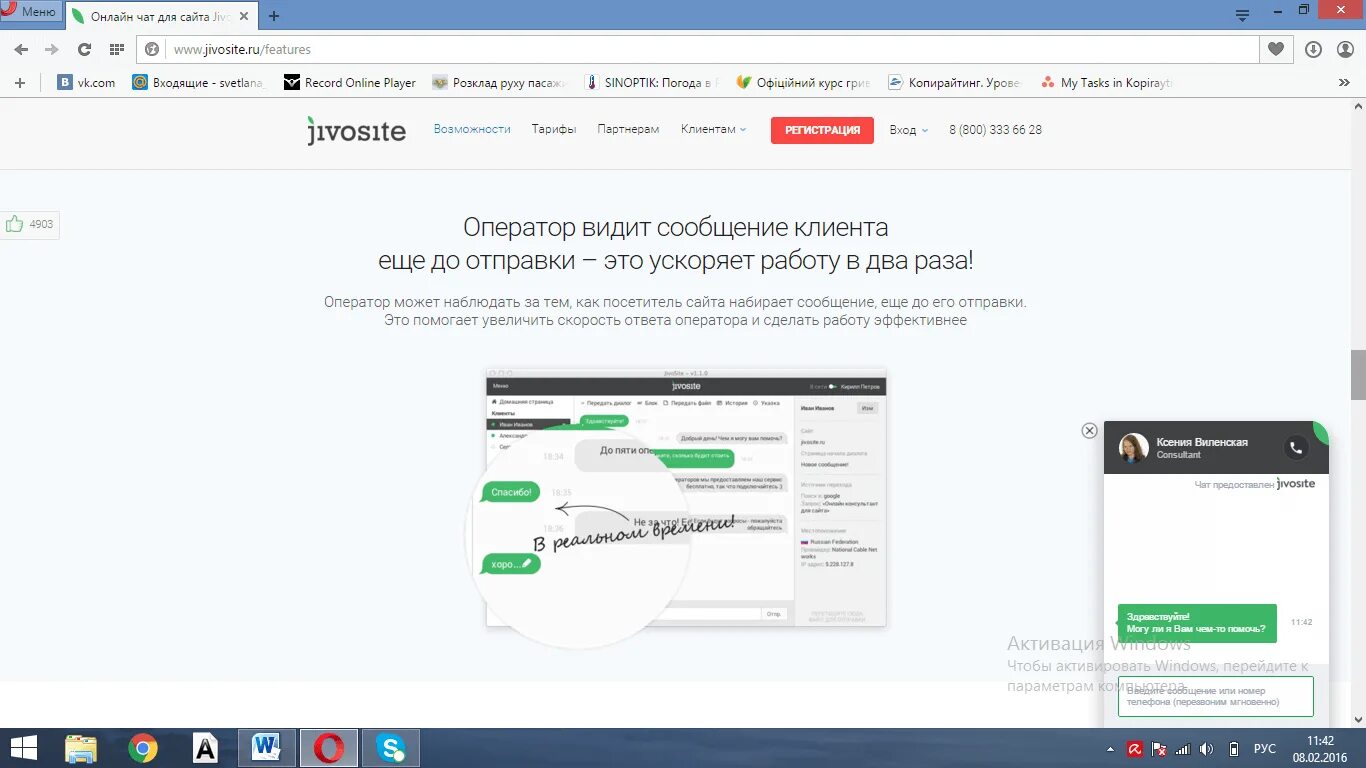
Task: Open the vk.com bookmark
Action: click(86, 83)
